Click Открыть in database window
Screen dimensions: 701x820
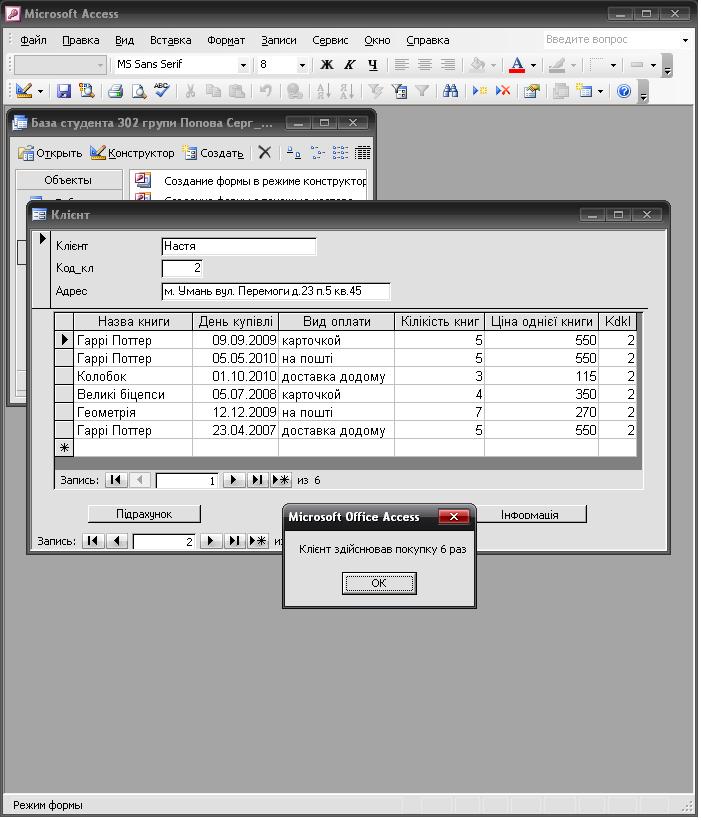click(x=50, y=153)
